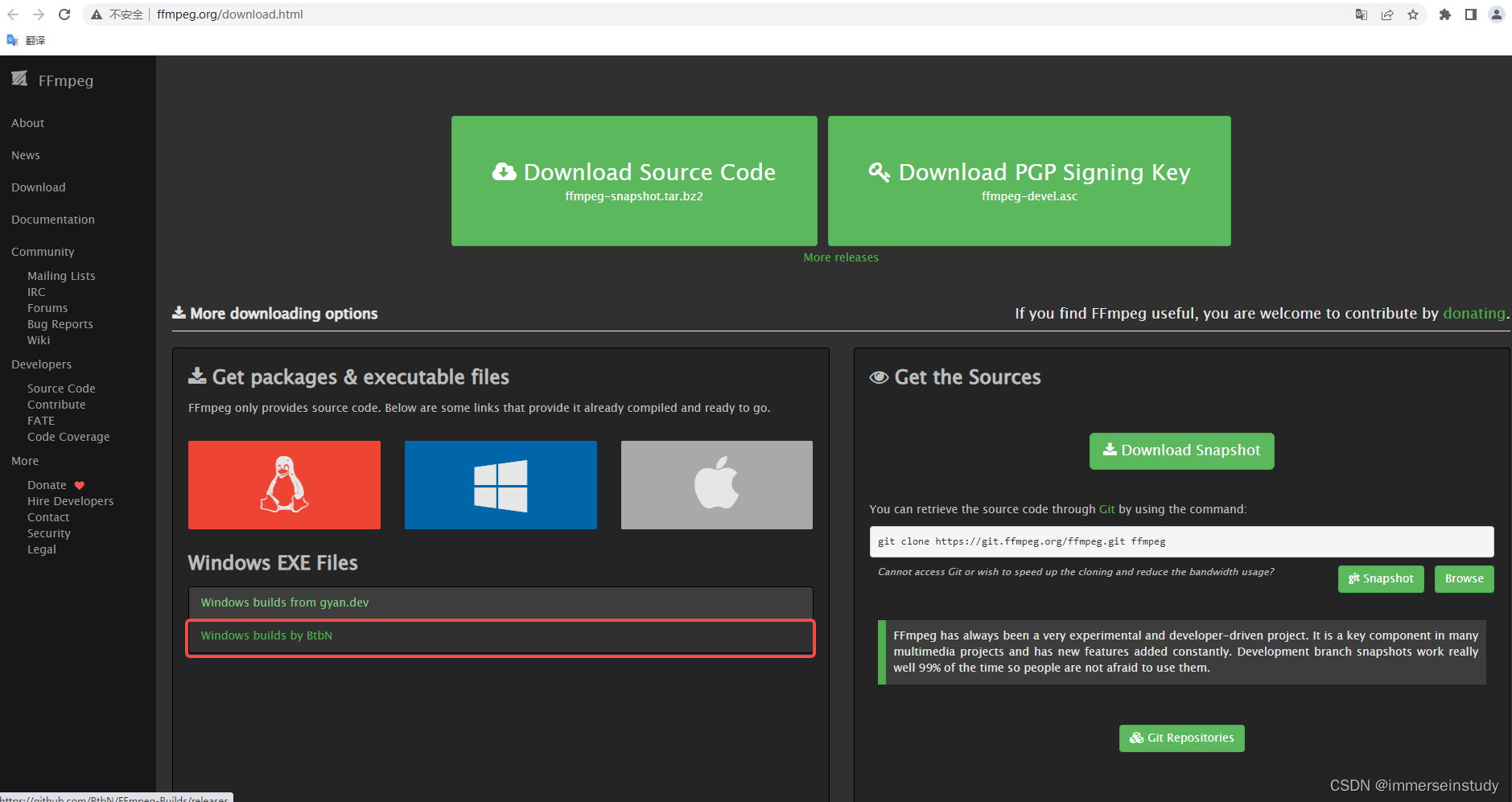Open Windows builds by BtbN
The width and height of the screenshot is (1512, 802).
tap(266, 635)
